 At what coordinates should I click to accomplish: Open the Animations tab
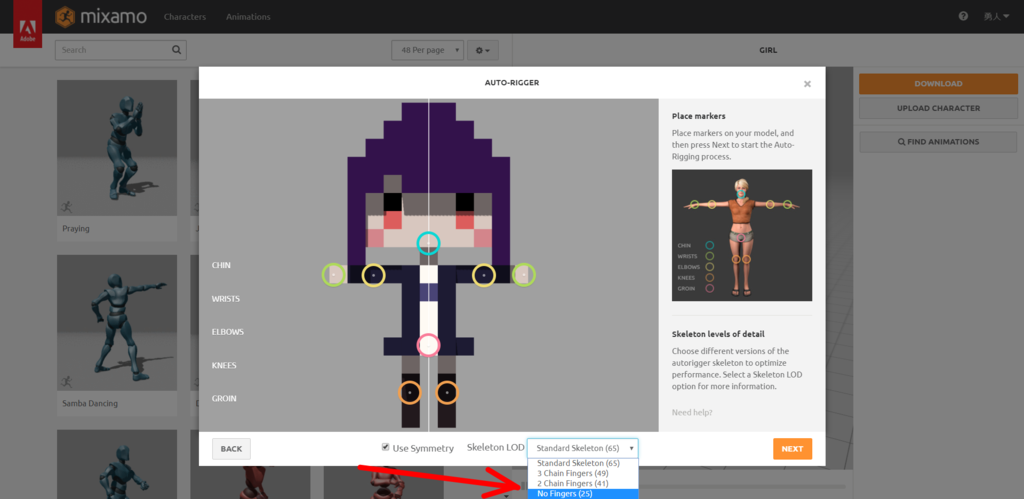[248, 17]
